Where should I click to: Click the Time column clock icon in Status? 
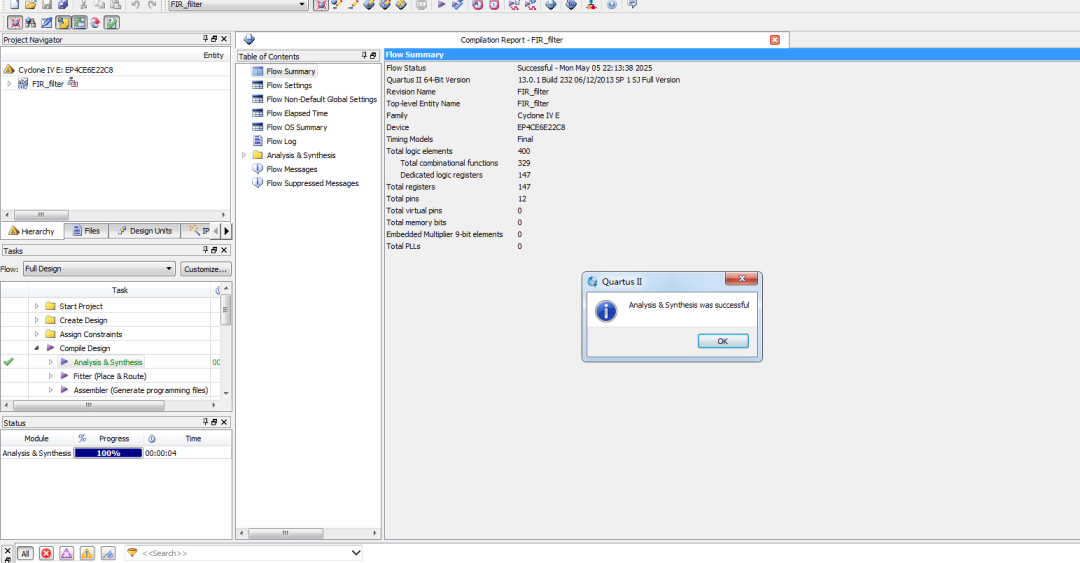[152, 438]
